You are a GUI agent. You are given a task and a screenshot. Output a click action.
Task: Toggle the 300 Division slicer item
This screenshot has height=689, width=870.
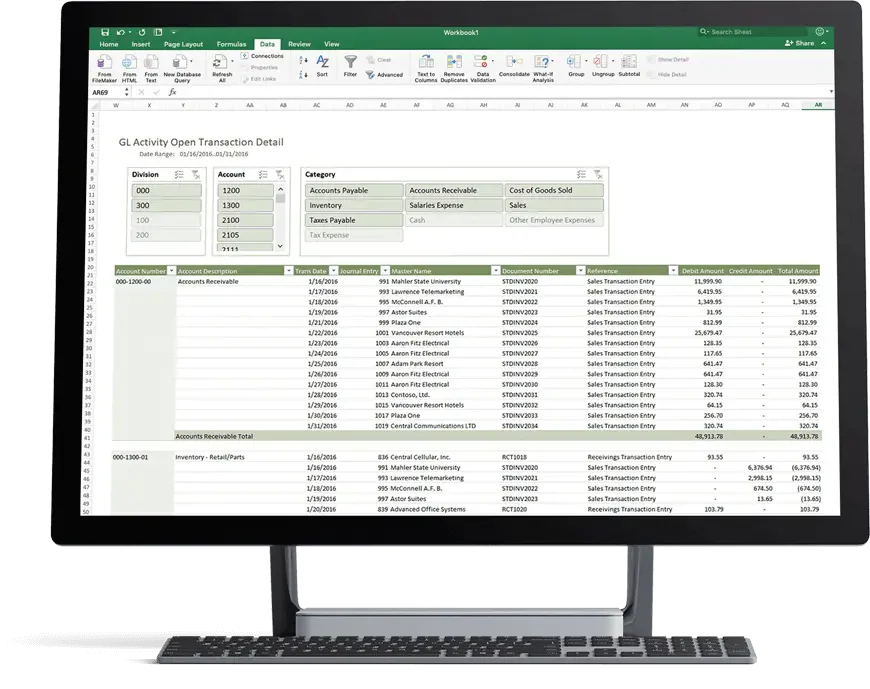click(166, 205)
